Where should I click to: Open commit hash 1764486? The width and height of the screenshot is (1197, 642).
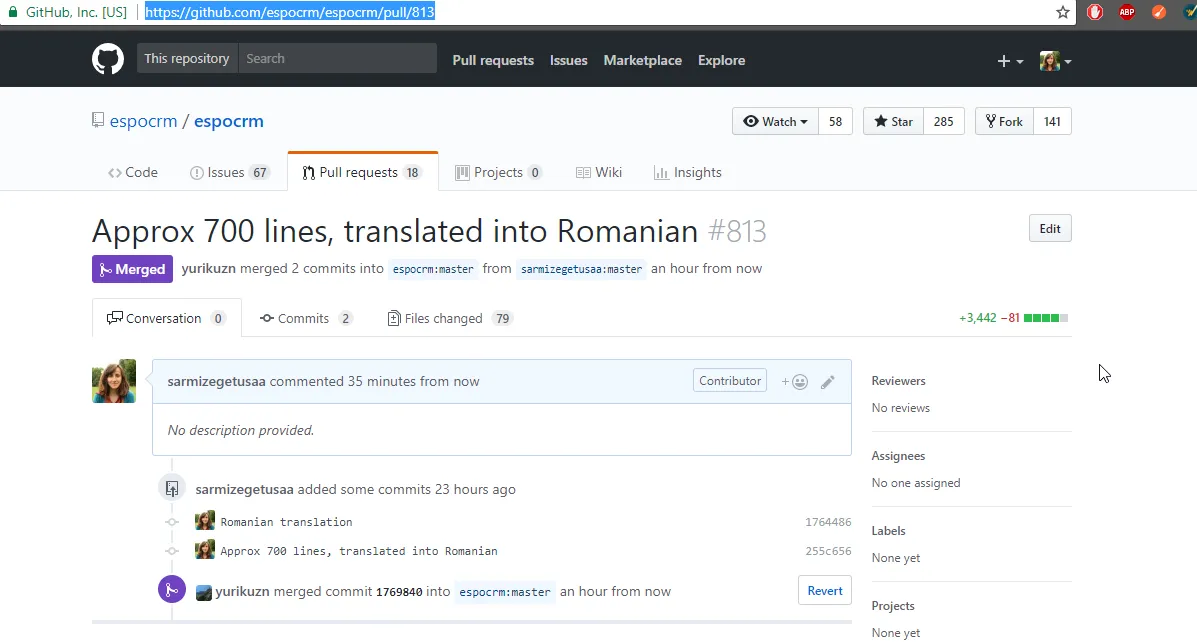click(828, 522)
